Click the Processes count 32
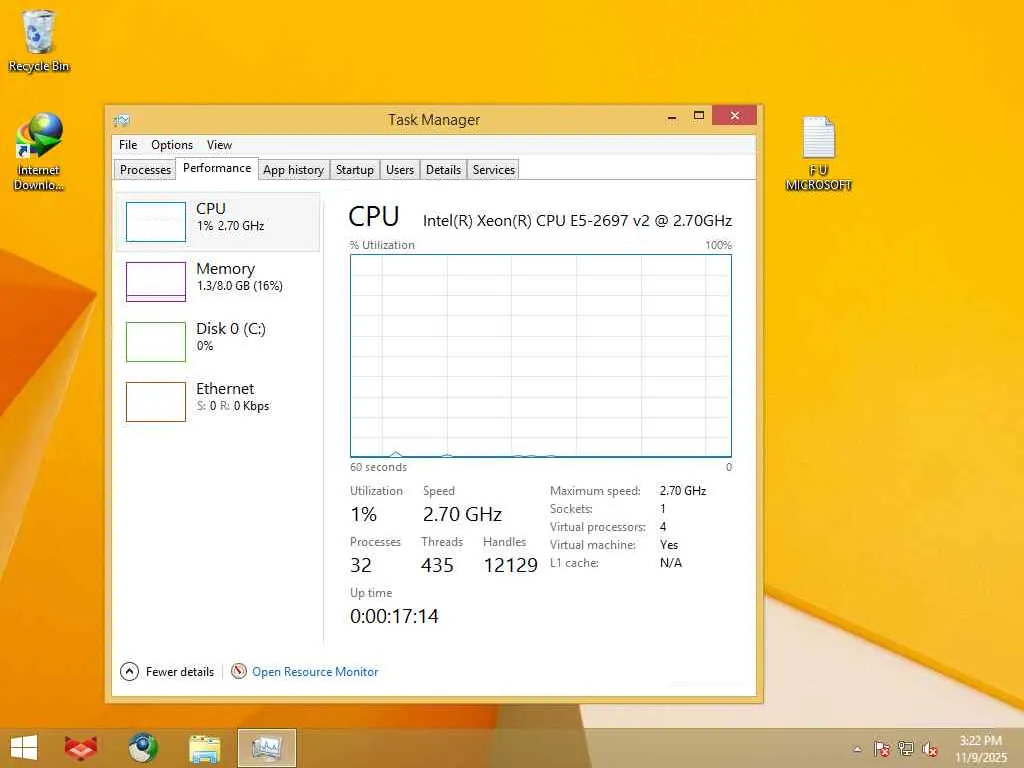Image resolution: width=1024 pixels, height=768 pixels. coord(360,565)
